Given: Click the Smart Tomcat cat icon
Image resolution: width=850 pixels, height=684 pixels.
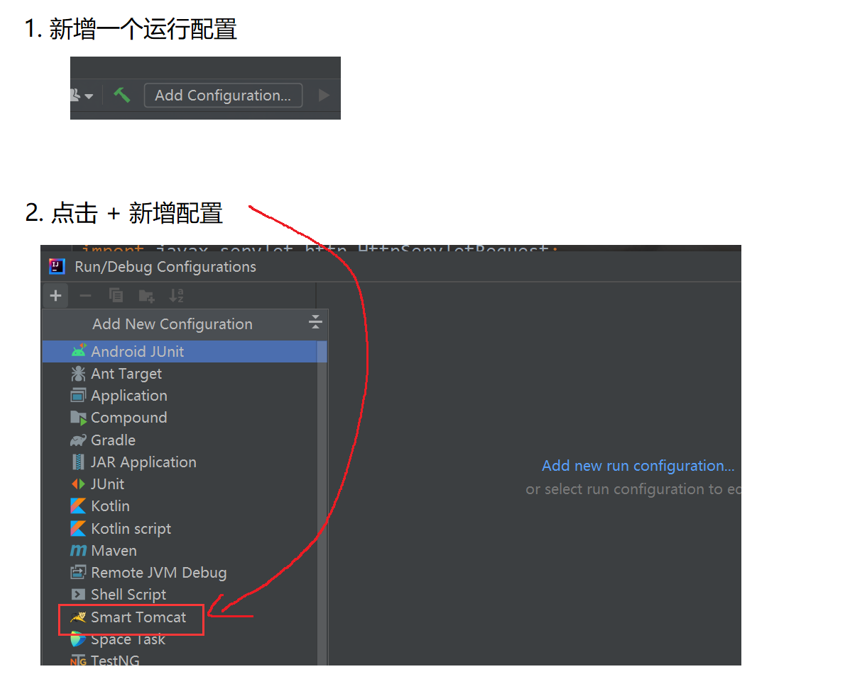Looking at the screenshot, I should pos(78,617).
